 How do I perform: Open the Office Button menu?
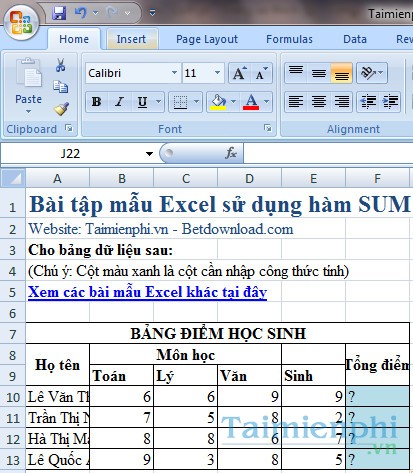click(x=21, y=22)
